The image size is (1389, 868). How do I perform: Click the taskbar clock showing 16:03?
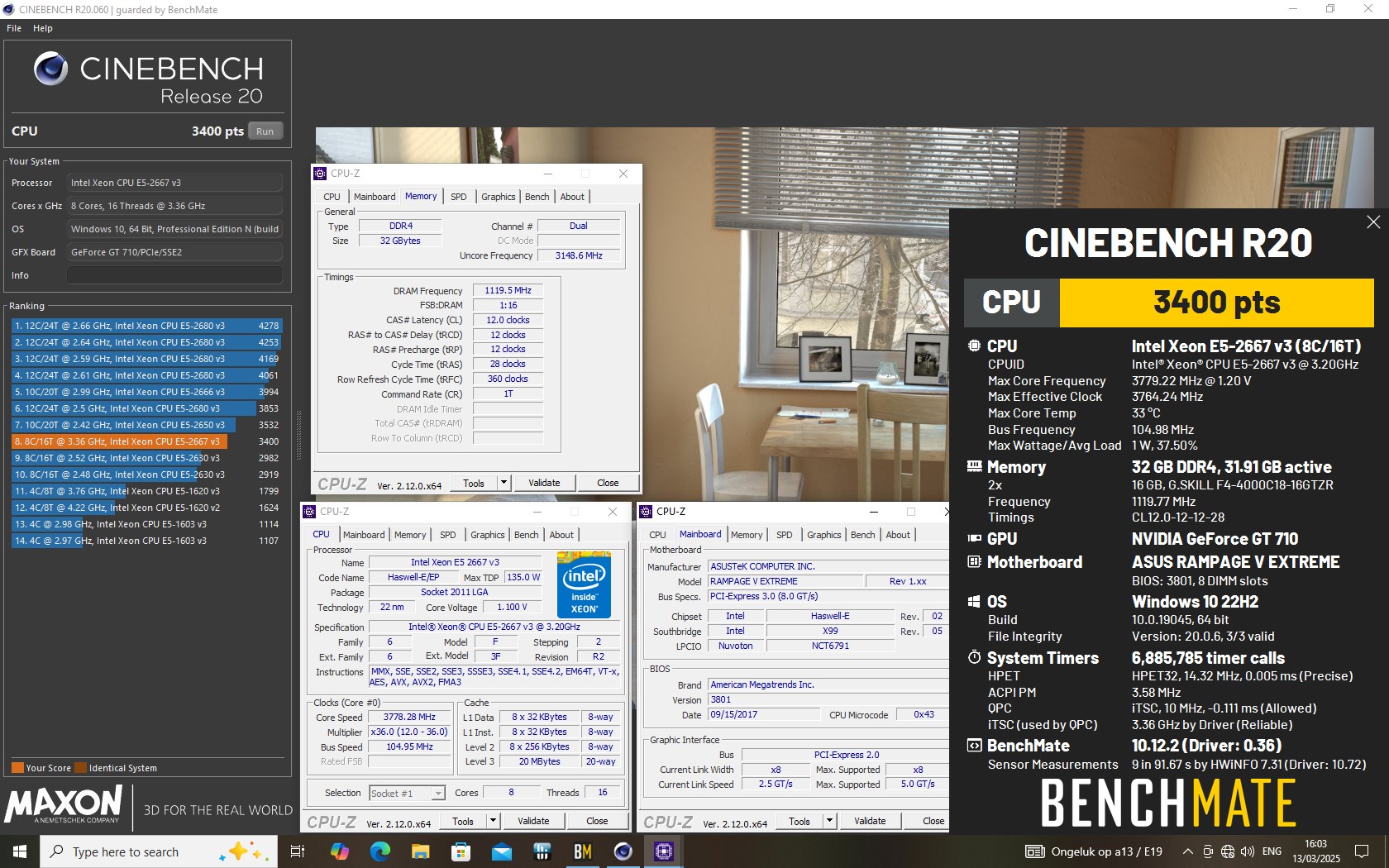coord(1316,851)
